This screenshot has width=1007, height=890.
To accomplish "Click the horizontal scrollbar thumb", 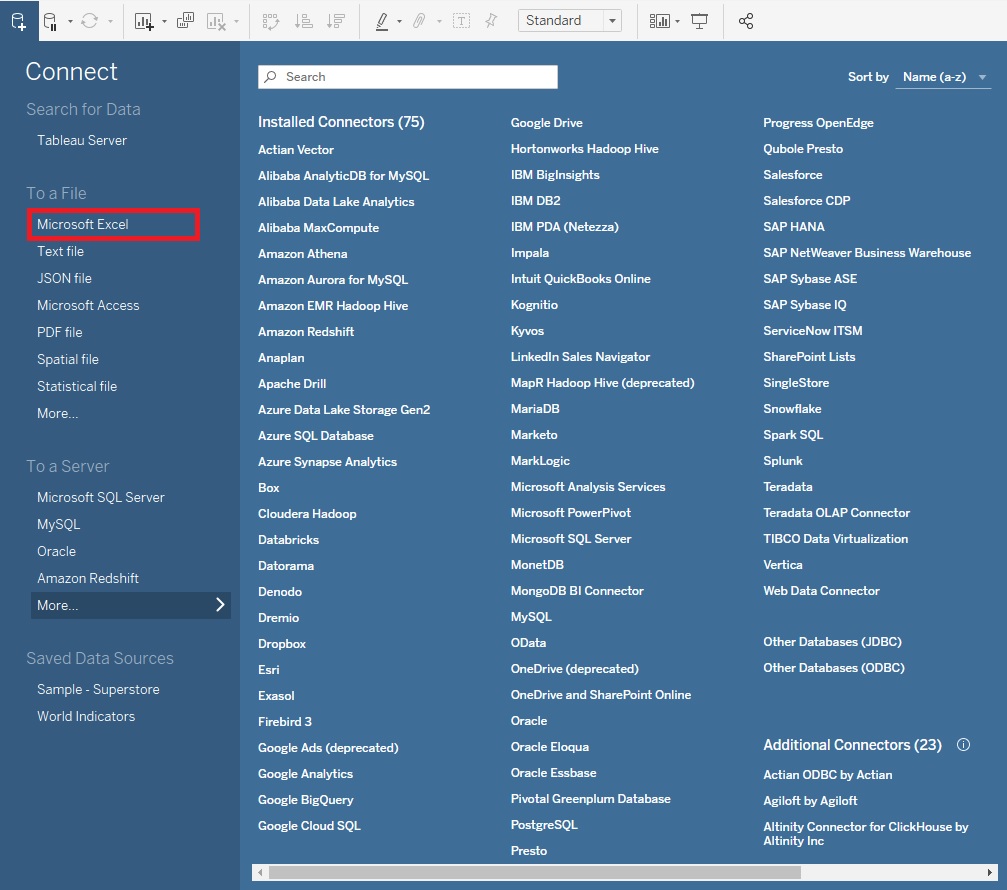I will [534, 872].
